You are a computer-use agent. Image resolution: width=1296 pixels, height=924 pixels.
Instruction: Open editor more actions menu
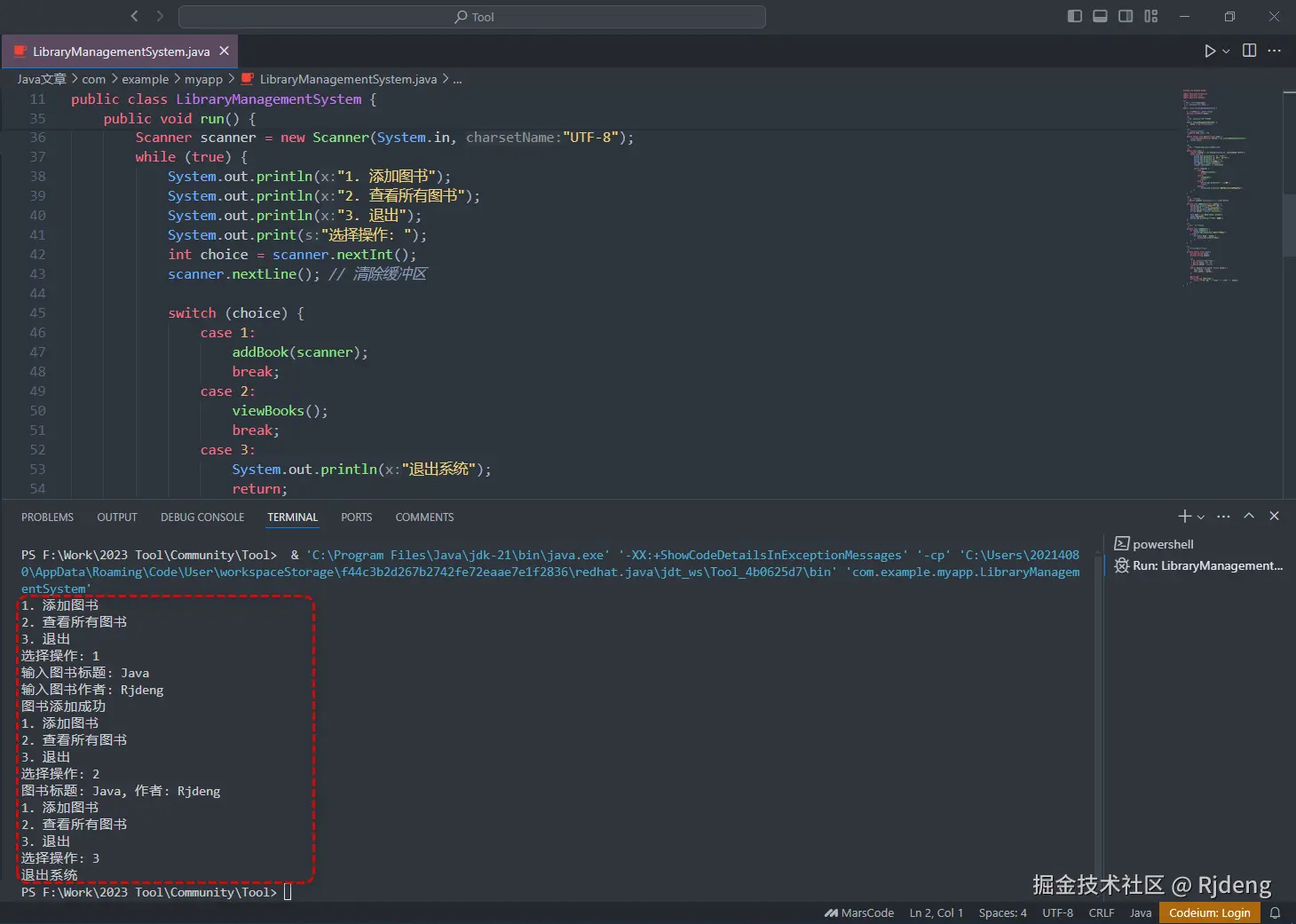(1275, 51)
